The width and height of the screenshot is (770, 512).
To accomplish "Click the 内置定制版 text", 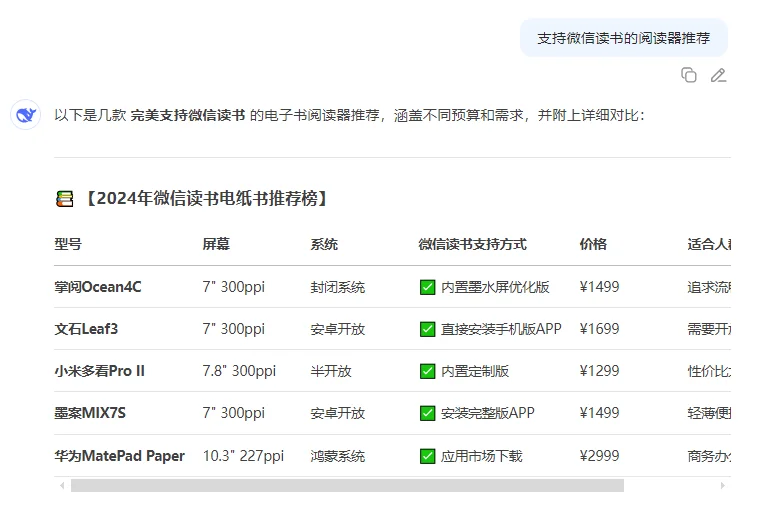I will pos(475,371).
